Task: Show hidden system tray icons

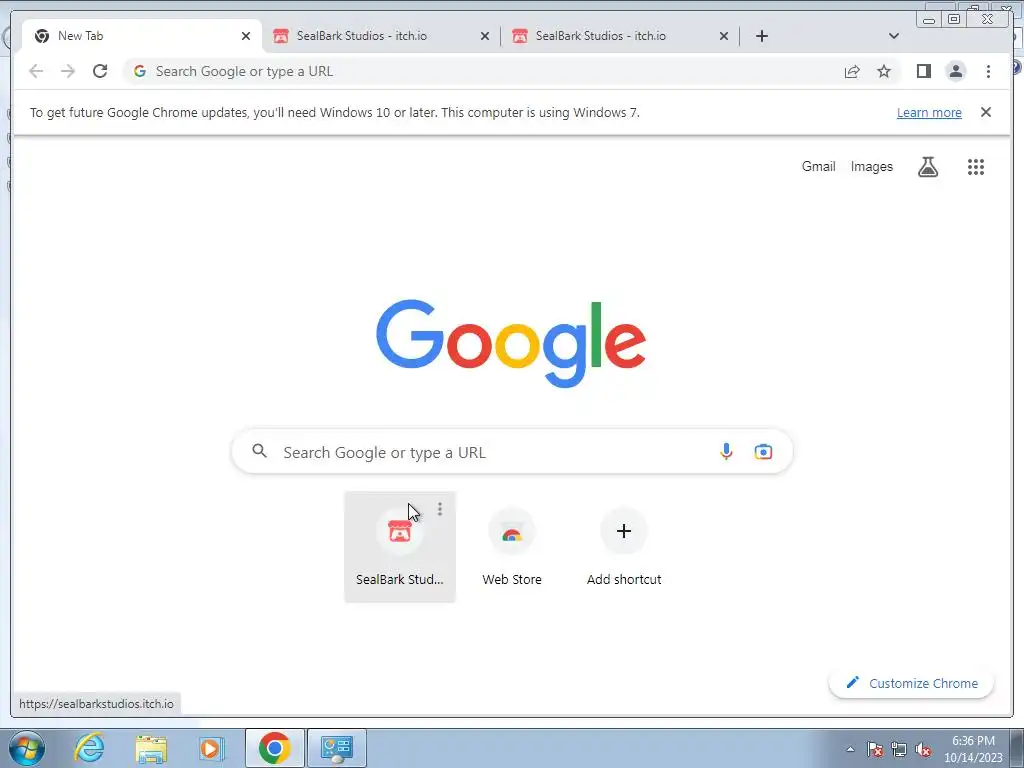Action: point(850,749)
